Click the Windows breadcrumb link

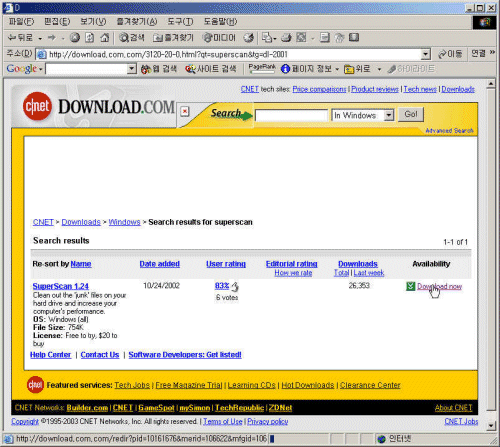124,222
